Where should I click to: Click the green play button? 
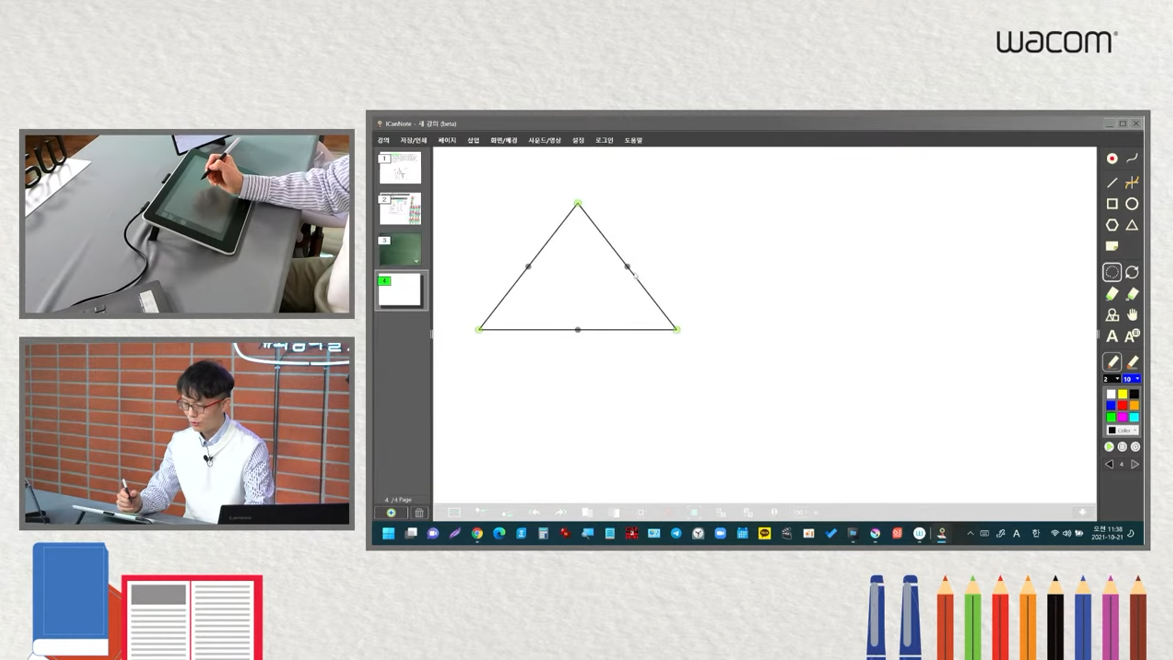click(x=1109, y=447)
